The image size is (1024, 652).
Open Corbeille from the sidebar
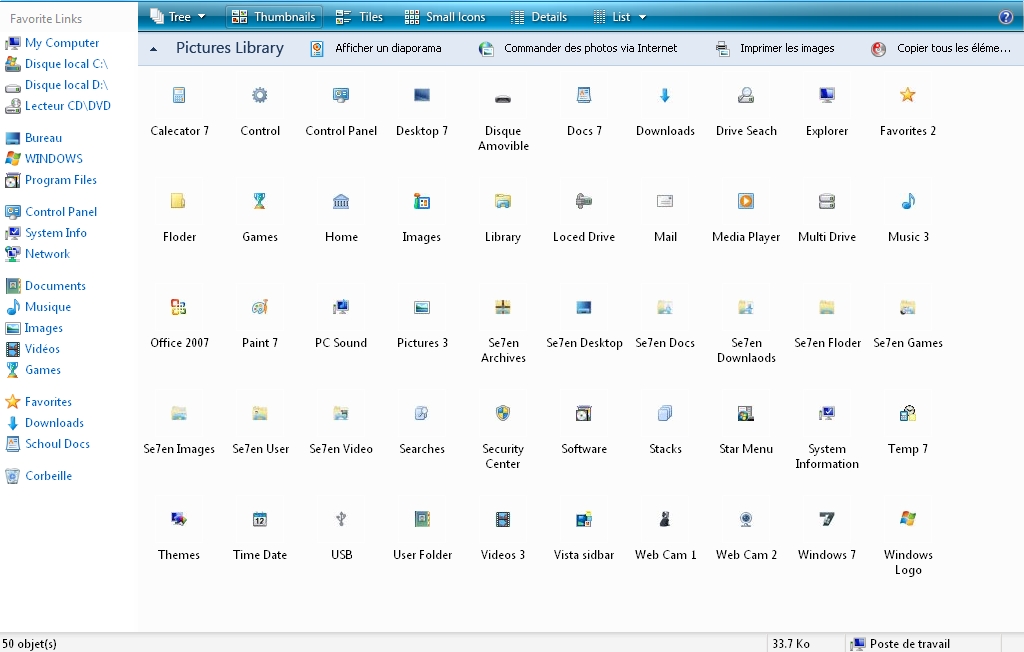47,475
